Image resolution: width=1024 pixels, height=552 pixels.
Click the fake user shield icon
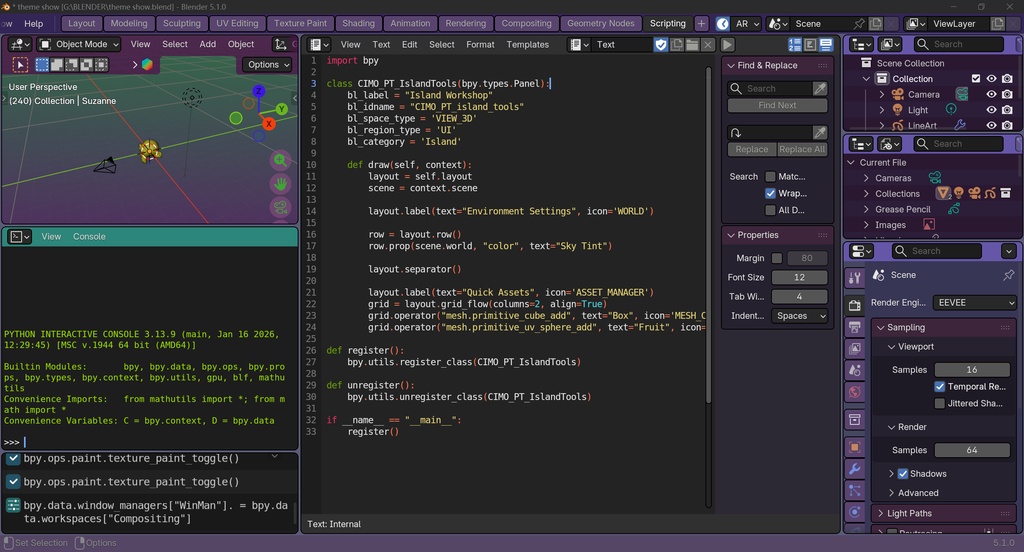coord(661,44)
